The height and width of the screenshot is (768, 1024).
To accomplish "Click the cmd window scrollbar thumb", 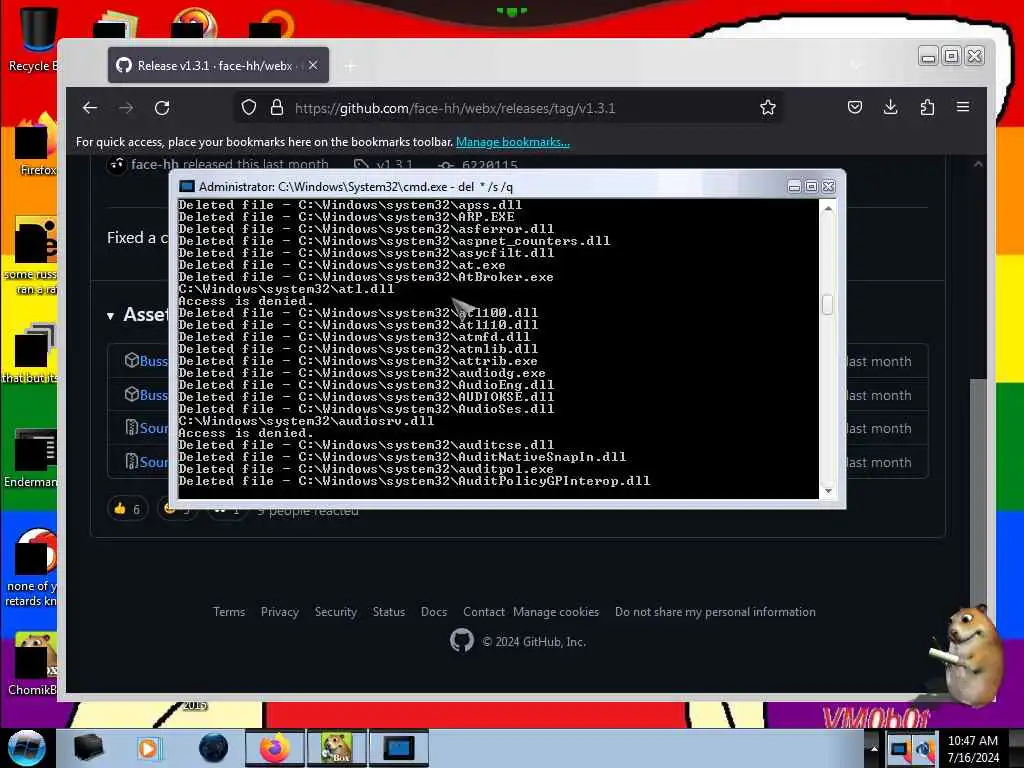I will (x=827, y=304).
